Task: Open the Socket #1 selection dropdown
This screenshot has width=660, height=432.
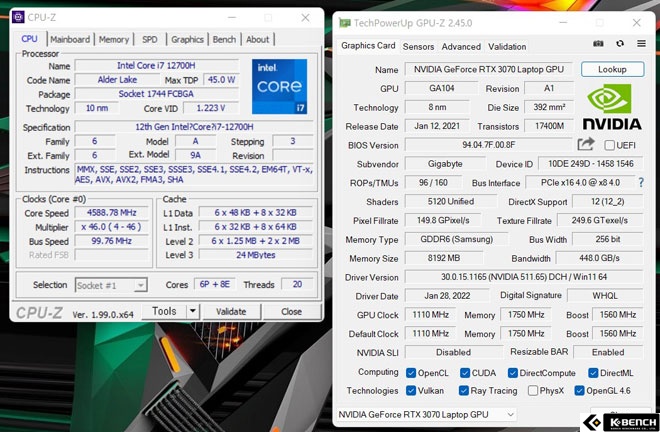Action: click(x=111, y=285)
